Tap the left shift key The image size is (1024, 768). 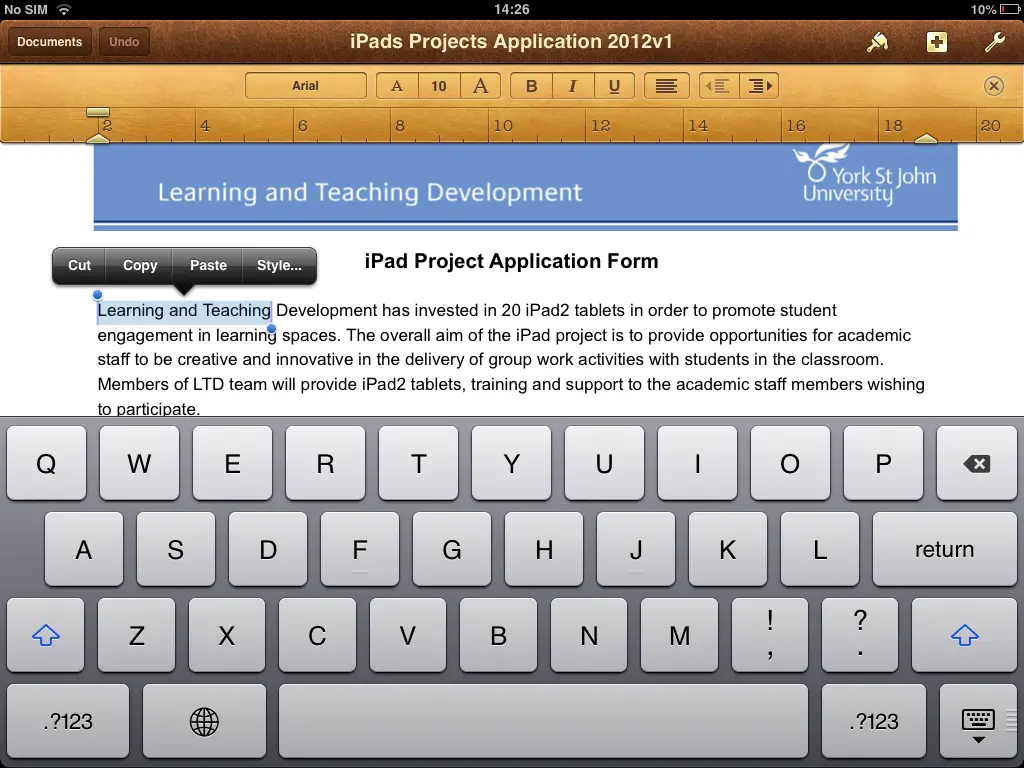pyautogui.click(x=46, y=635)
